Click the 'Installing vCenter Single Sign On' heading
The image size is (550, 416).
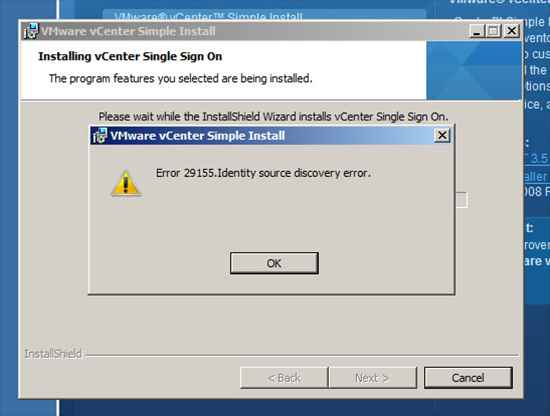[130, 56]
